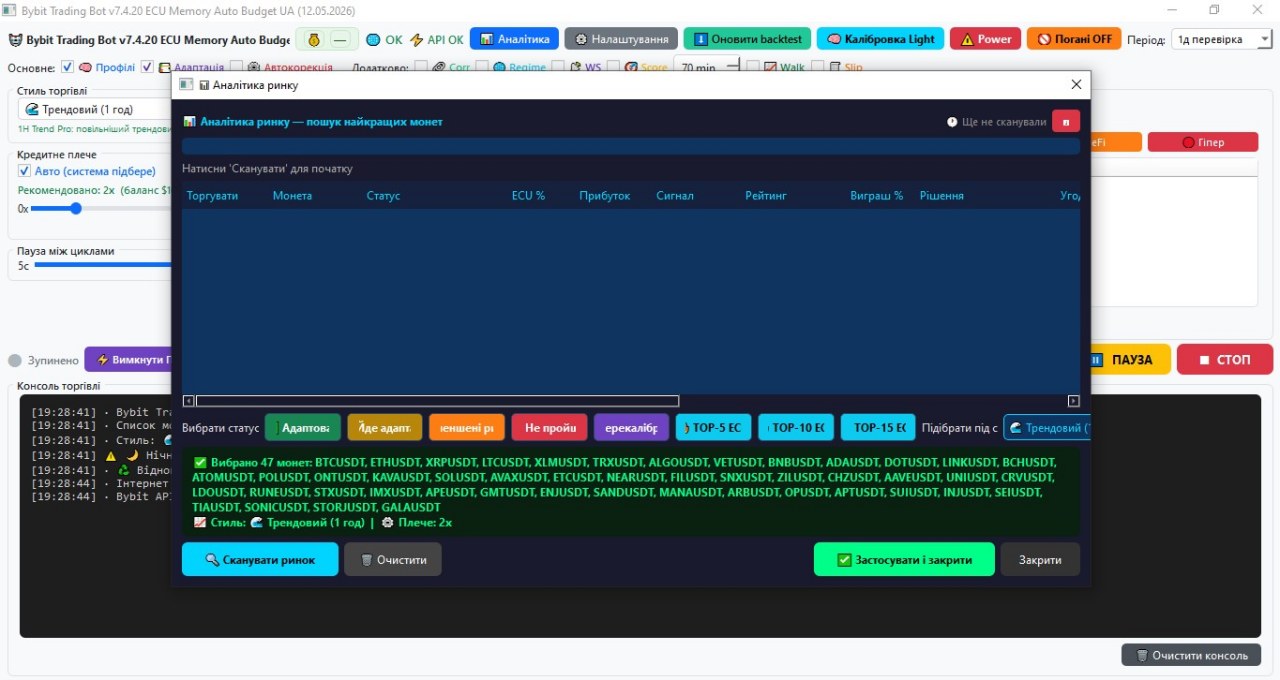Enable the Corr checkbox
This screenshot has height=680, width=1280.
point(421,67)
